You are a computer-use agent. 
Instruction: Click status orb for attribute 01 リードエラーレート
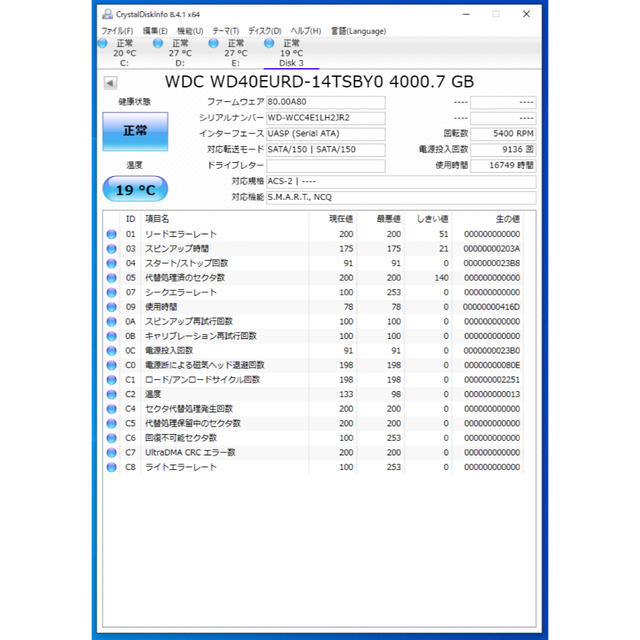tap(111, 234)
